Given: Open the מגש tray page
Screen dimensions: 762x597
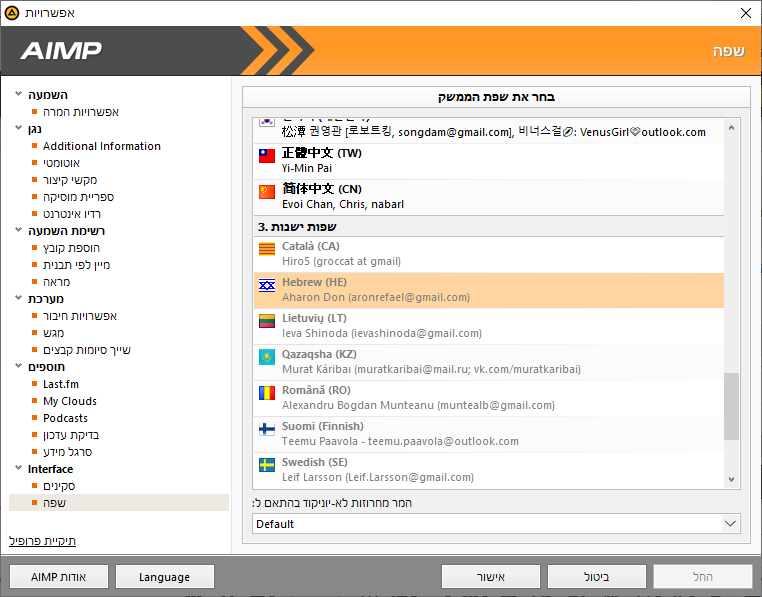Looking at the screenshot, I should [53, 333].
